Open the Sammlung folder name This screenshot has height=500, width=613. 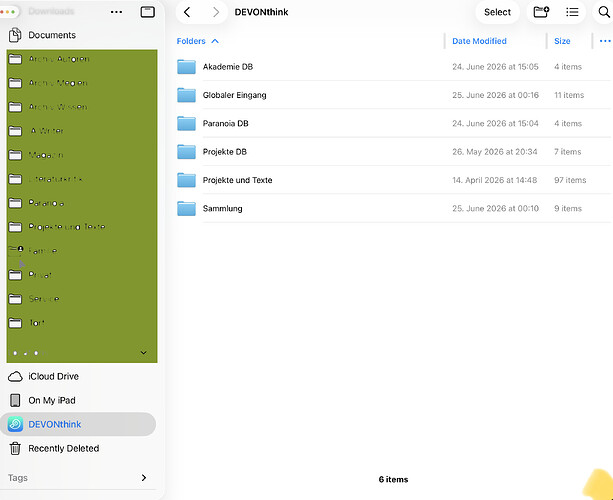coord(222,208)
